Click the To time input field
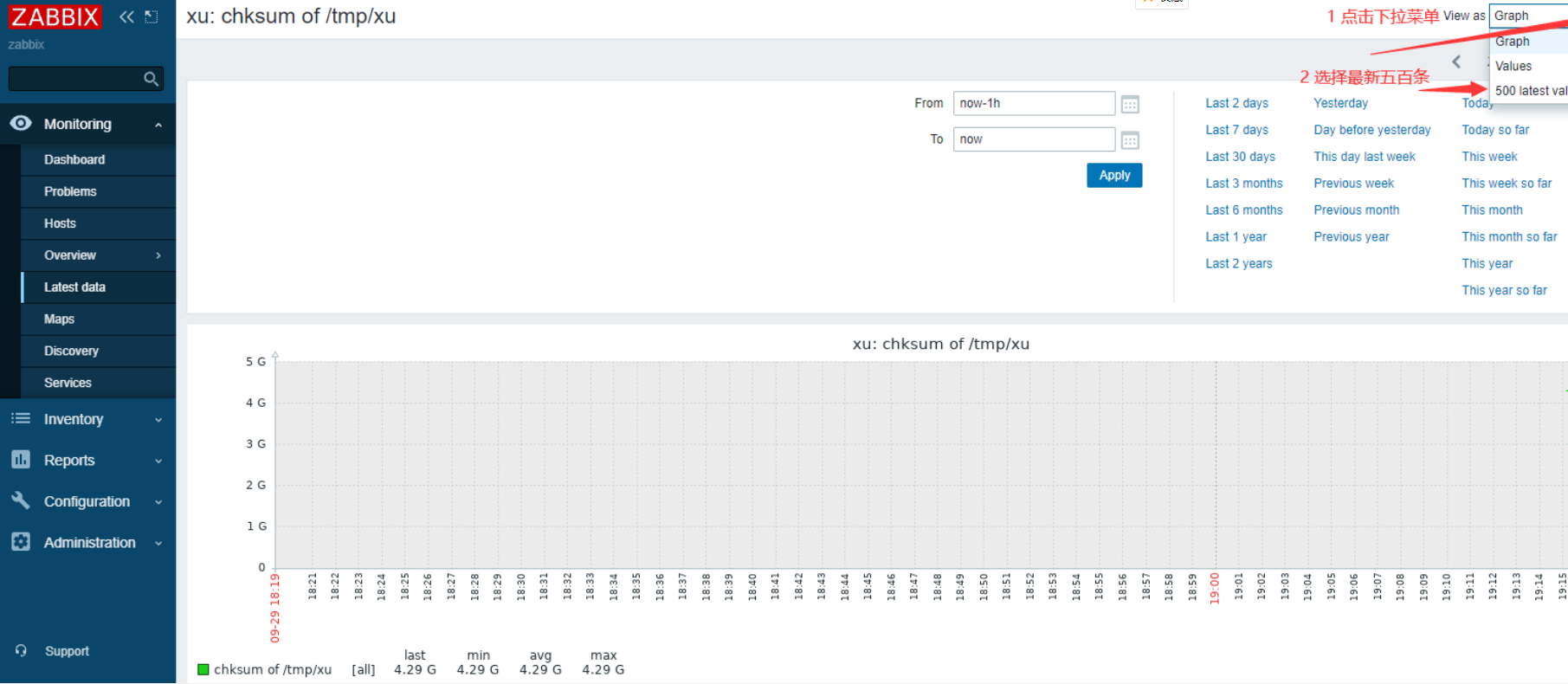1568x684 pixels. click(x=1034, y=139)
